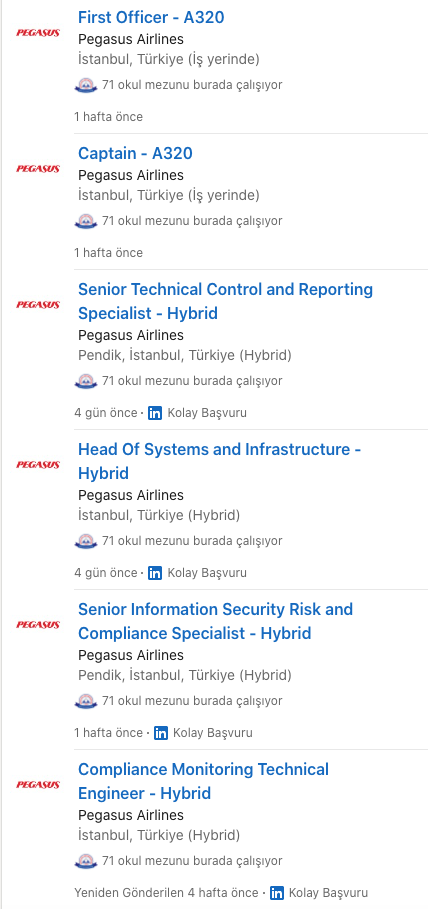Viewport: 428px width, 909px height.
Task: Click the location text under Head Of Systems
Action: 159,516
